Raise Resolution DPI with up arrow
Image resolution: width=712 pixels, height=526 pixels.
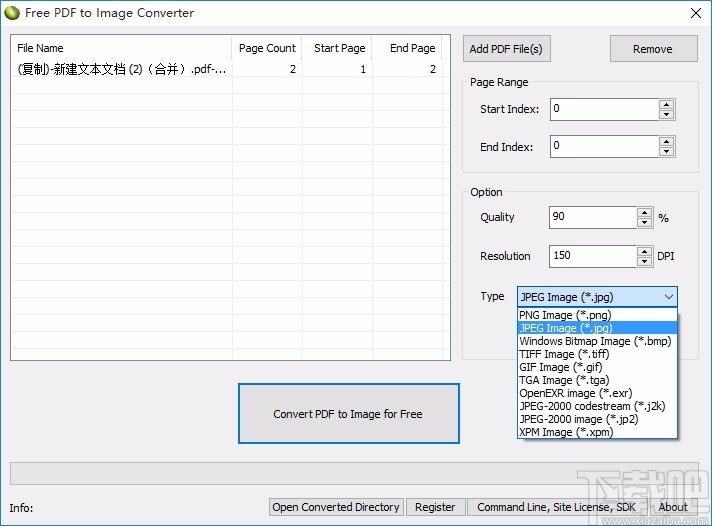[x=645, y=251]
